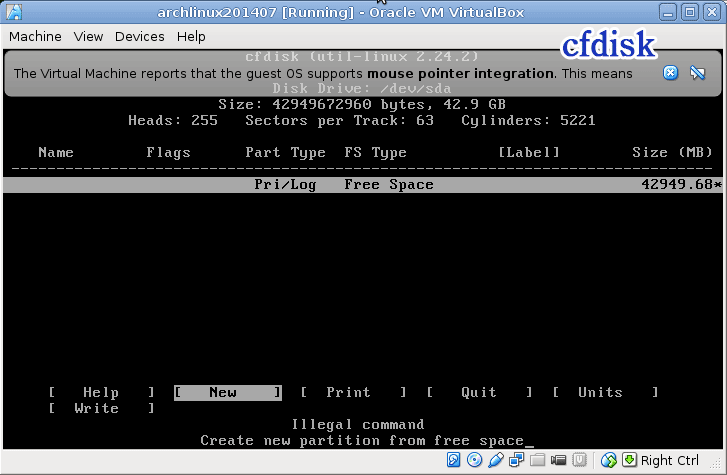The width and height of the screenshot is (727, 475).
Task: Click the VirtualBox window title icon
Action: [14, 12]
